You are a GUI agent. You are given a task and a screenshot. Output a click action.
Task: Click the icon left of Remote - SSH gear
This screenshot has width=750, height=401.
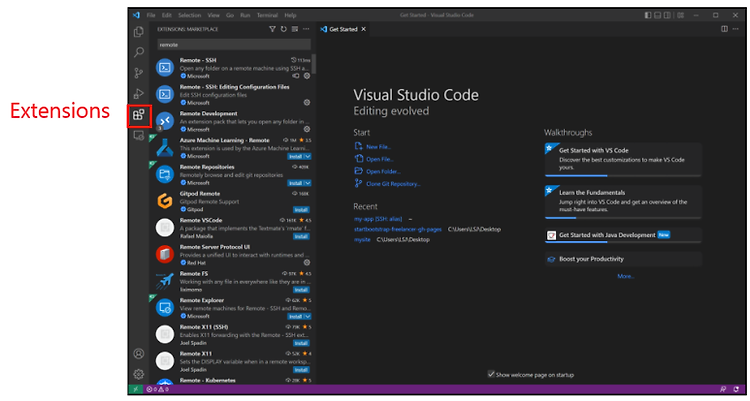tap(296, 76)
